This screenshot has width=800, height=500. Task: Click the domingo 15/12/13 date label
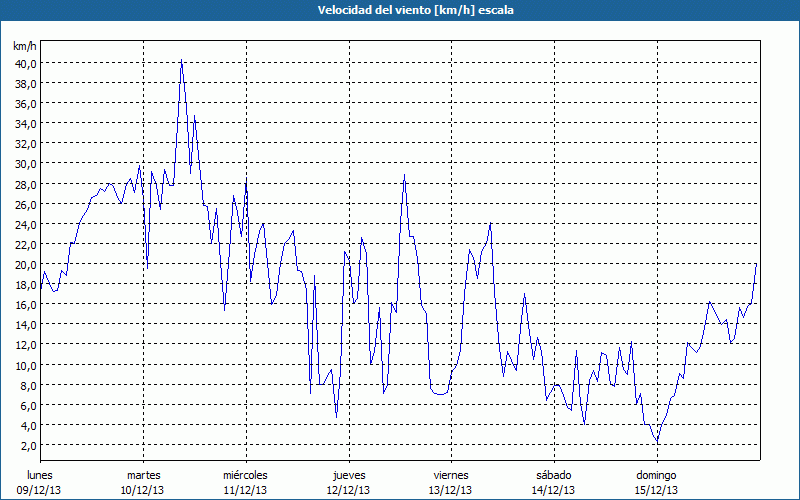click(x=655, y=482)
